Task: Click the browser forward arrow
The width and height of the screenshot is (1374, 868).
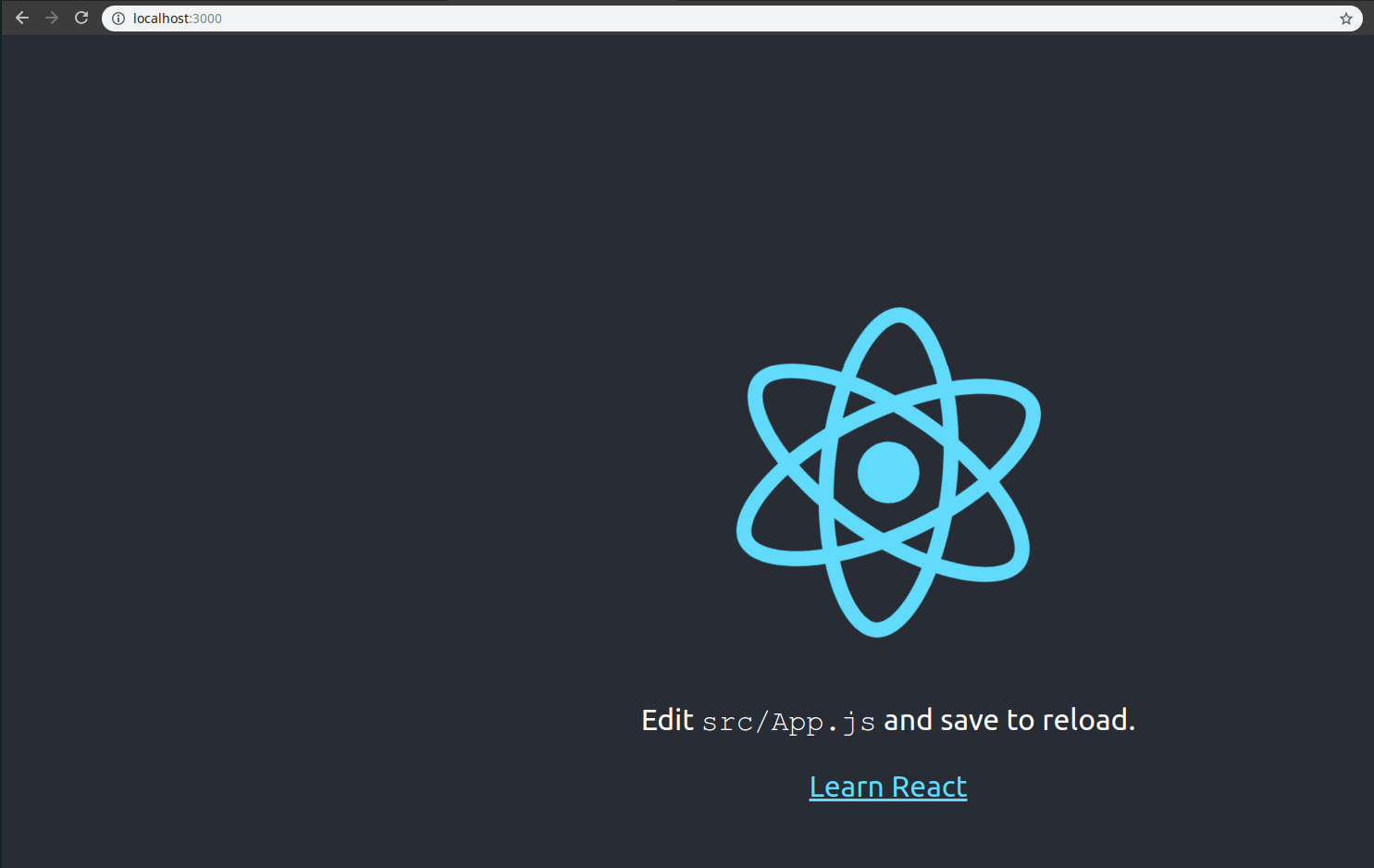Action: pos(52,18)
